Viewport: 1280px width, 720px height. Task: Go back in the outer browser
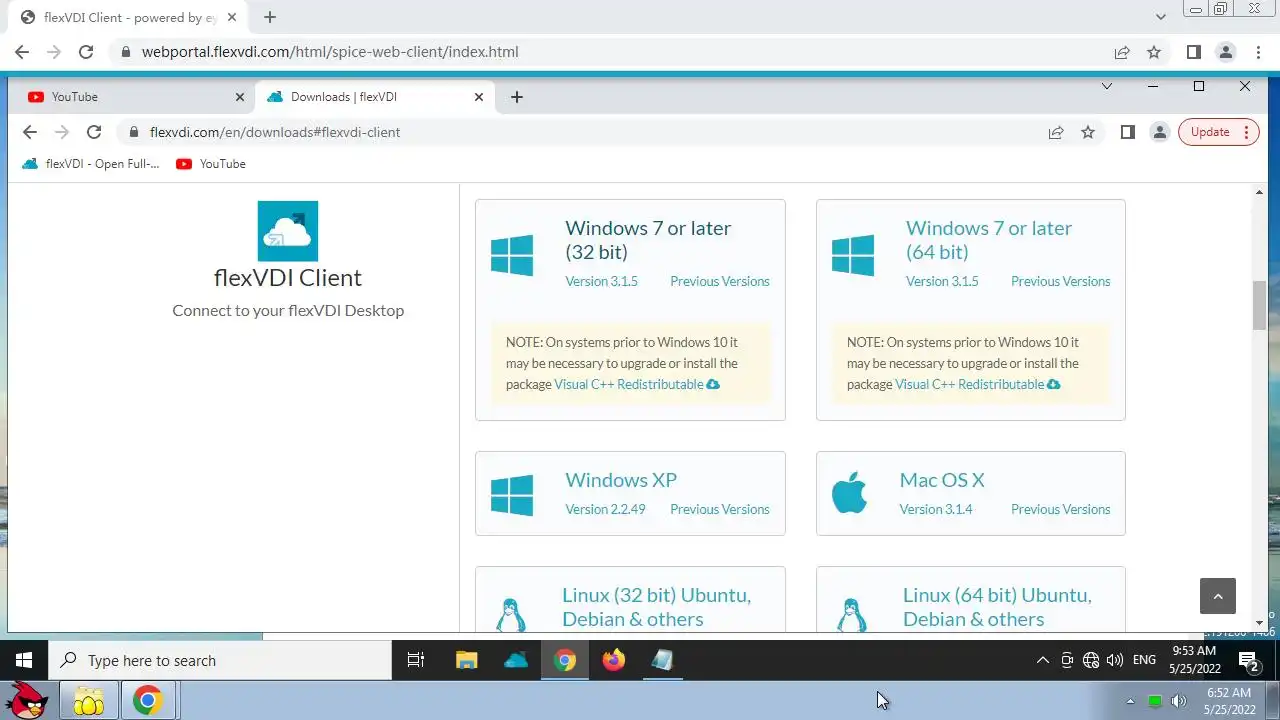[22, 52]
